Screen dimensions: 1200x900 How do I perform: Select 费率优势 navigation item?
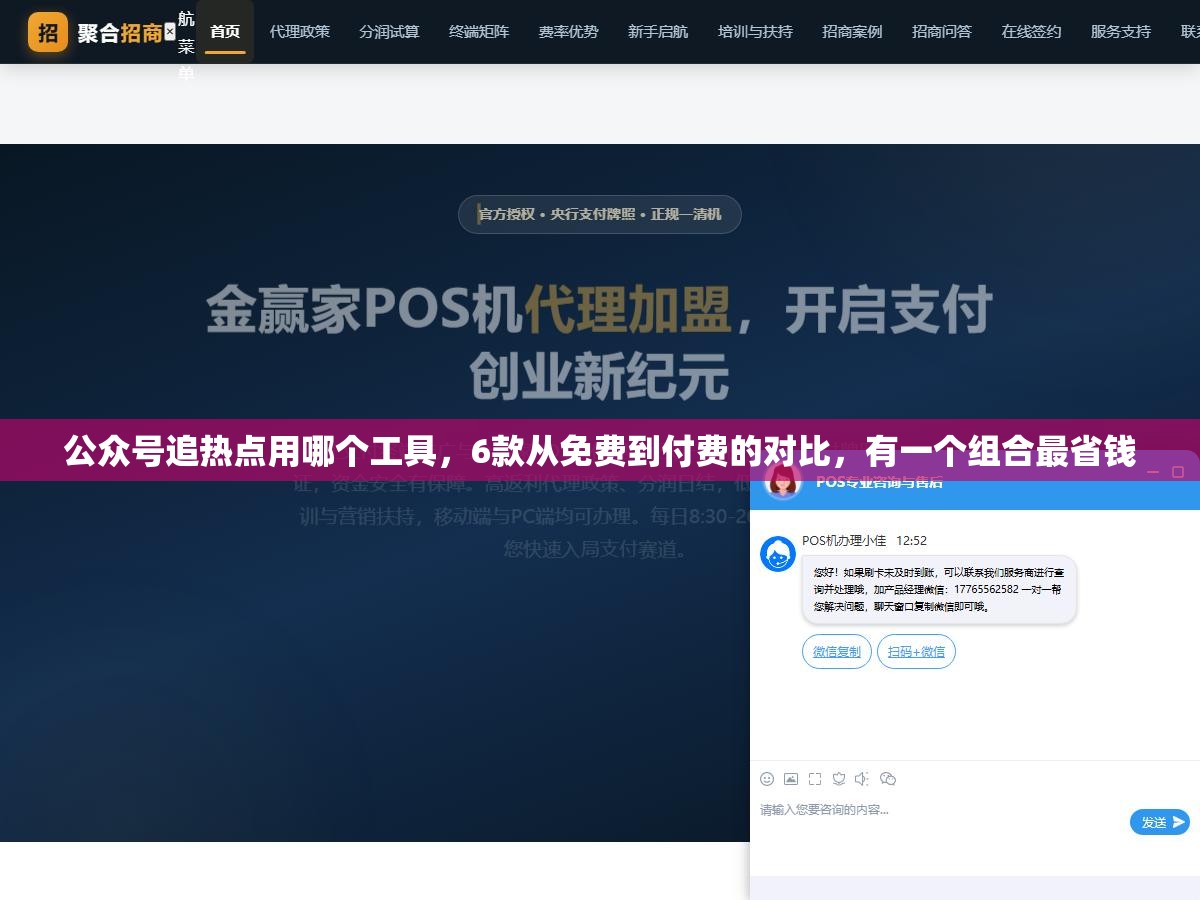pyautogui.click(x=569, y=32)
